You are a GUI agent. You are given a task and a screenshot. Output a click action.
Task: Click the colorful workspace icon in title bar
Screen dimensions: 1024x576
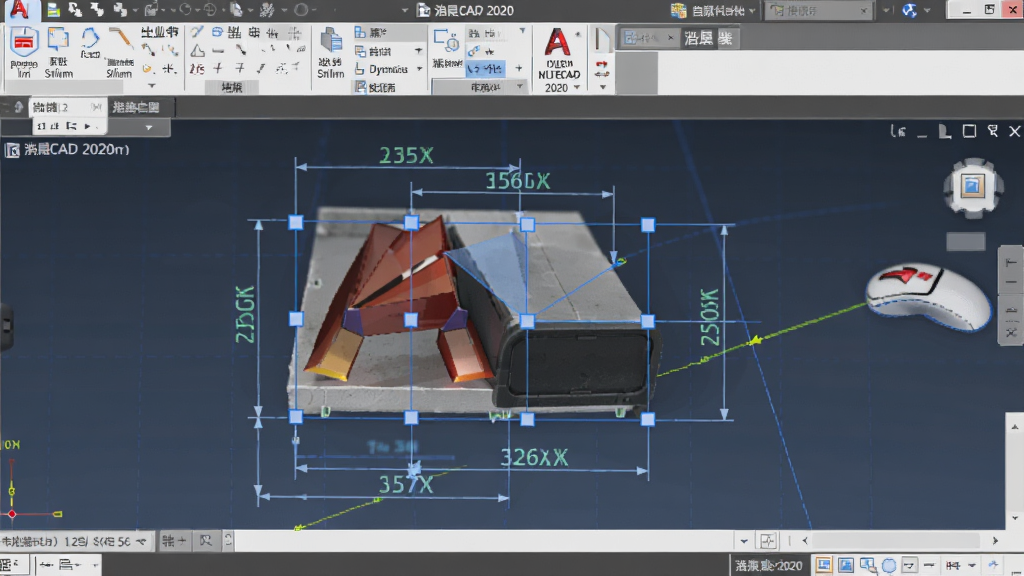pyautogui.click(x=679, y=10)
